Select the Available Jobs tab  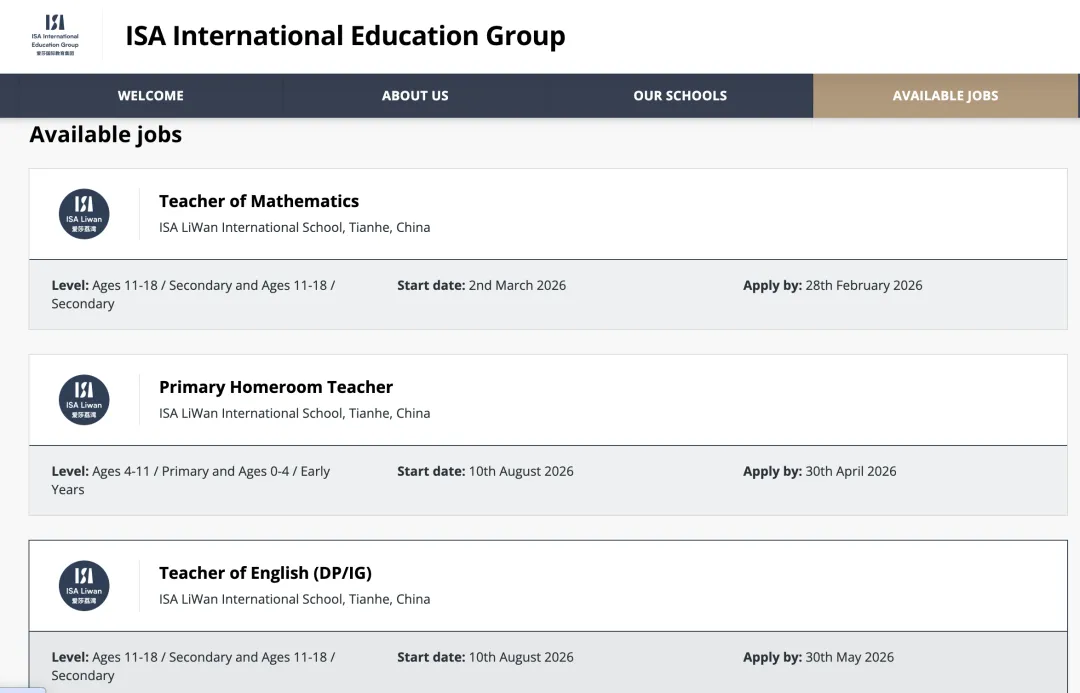pos(945,96)
